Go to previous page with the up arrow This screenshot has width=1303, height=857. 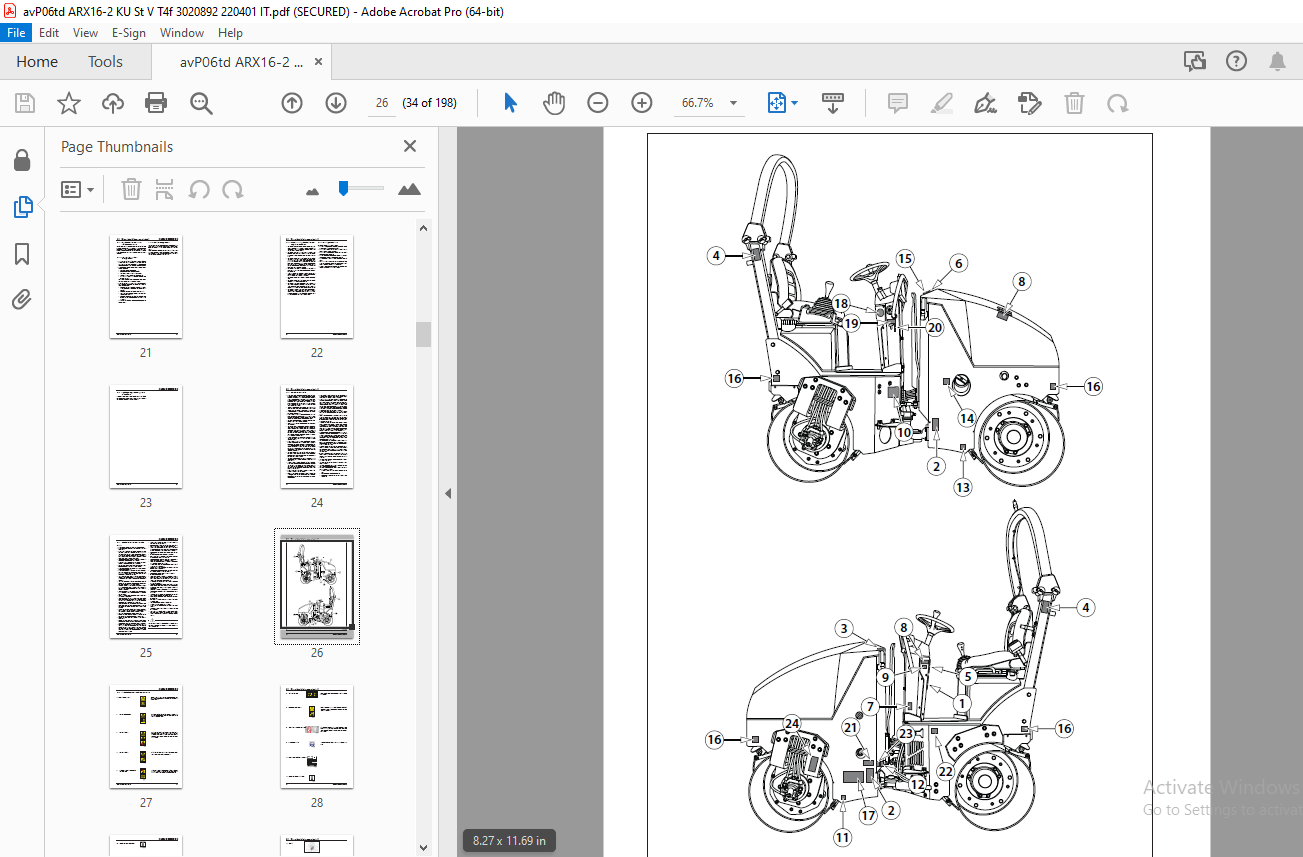point(292,103)
